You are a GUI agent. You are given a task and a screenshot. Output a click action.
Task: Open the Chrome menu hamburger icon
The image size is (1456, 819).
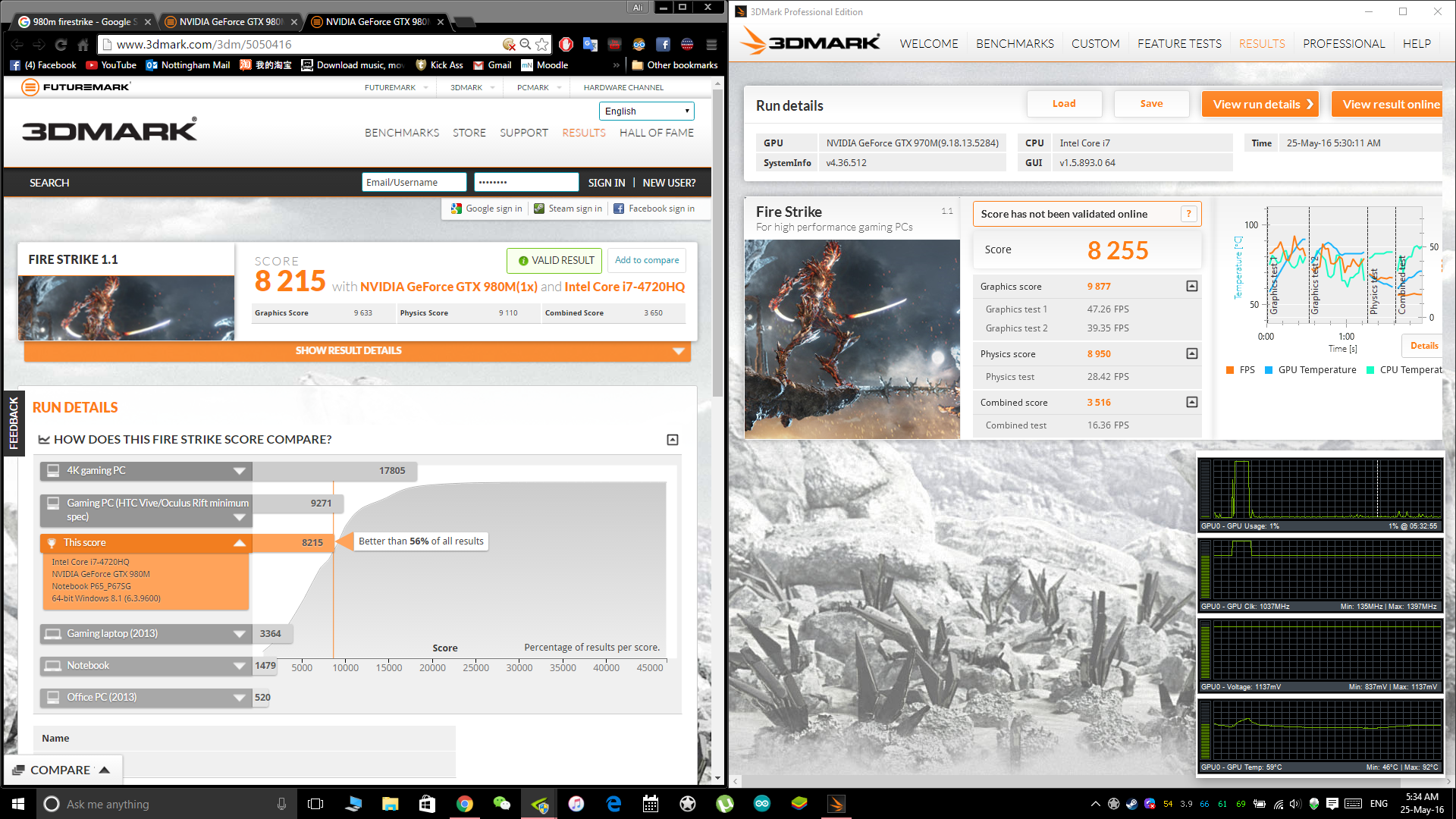711,44
